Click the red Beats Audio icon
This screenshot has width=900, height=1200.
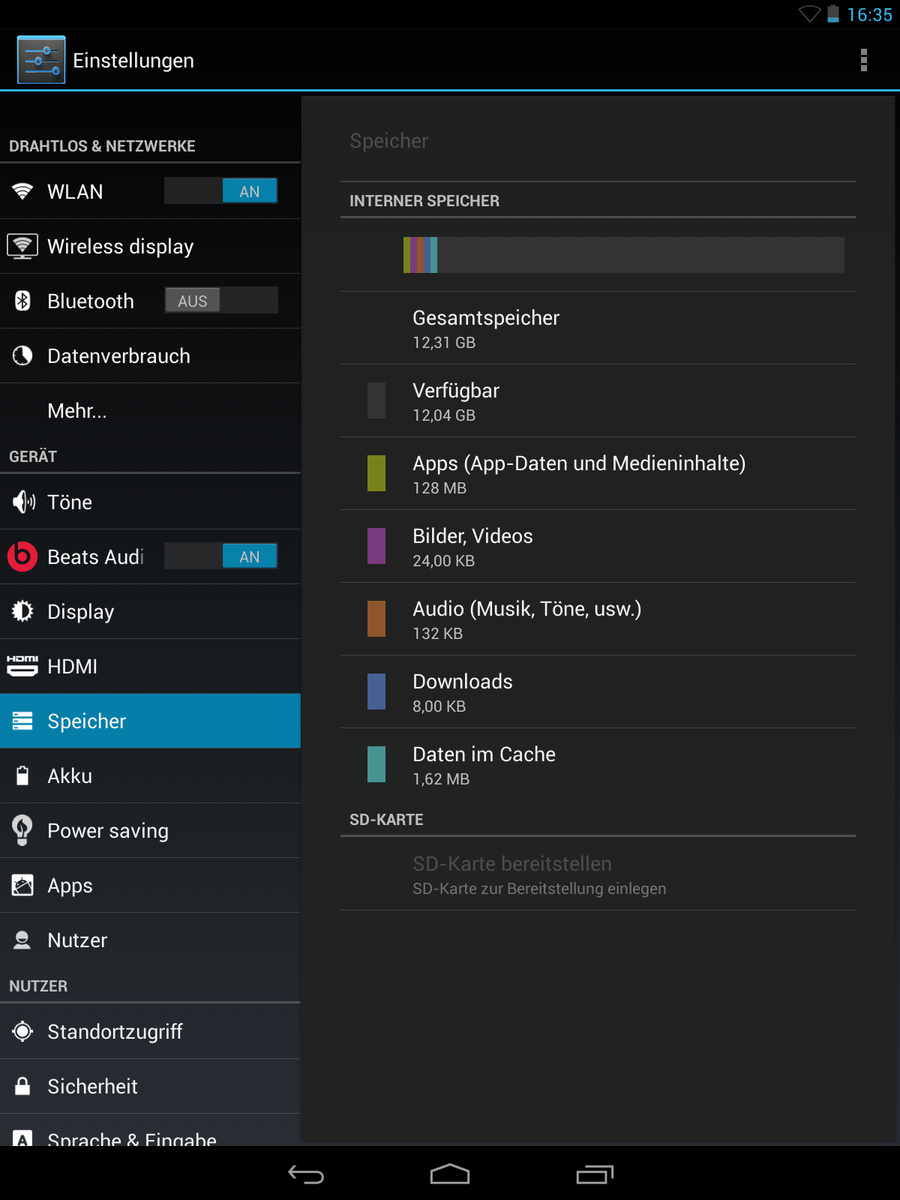[22, 557]
